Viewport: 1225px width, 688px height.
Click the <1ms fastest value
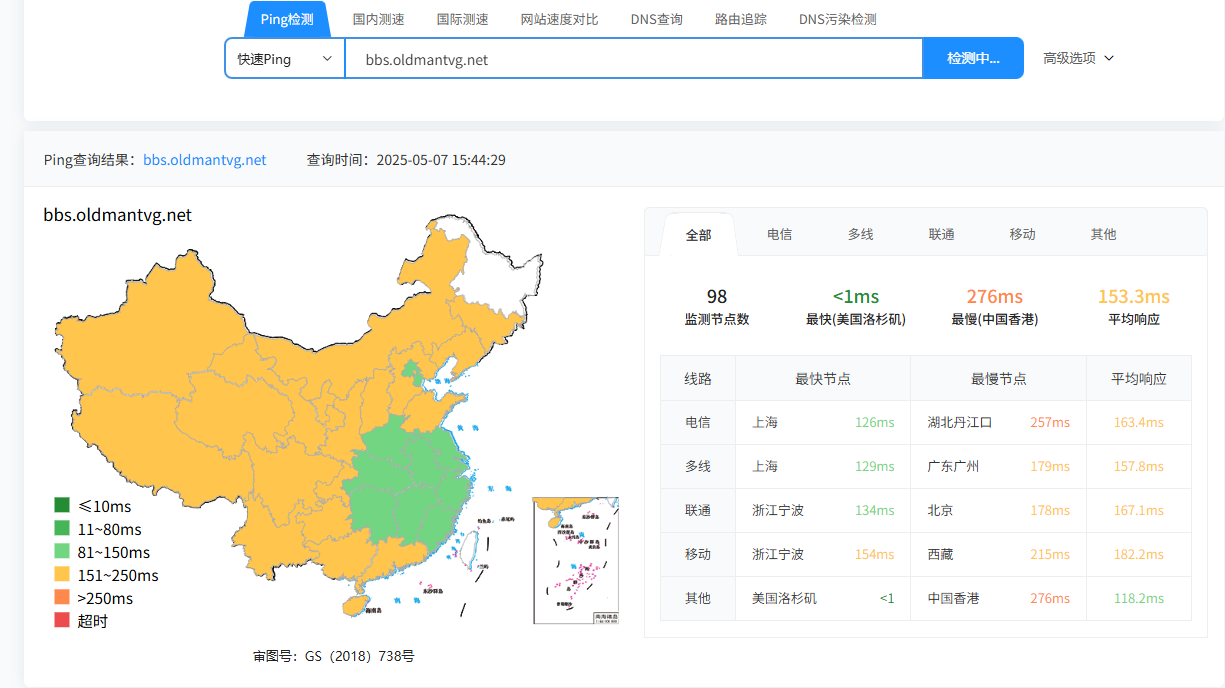(856, 297)
